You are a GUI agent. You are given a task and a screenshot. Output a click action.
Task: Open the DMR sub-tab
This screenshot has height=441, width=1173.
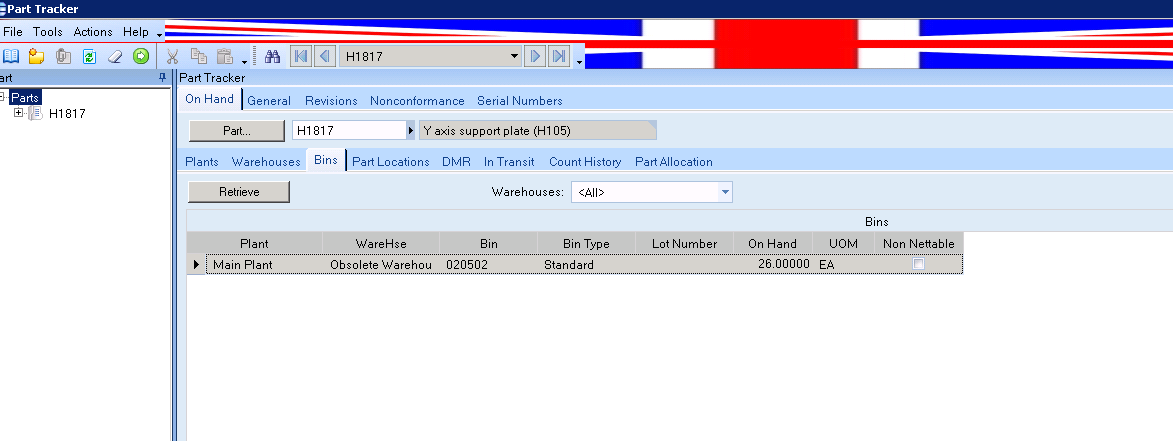[456, 161]
